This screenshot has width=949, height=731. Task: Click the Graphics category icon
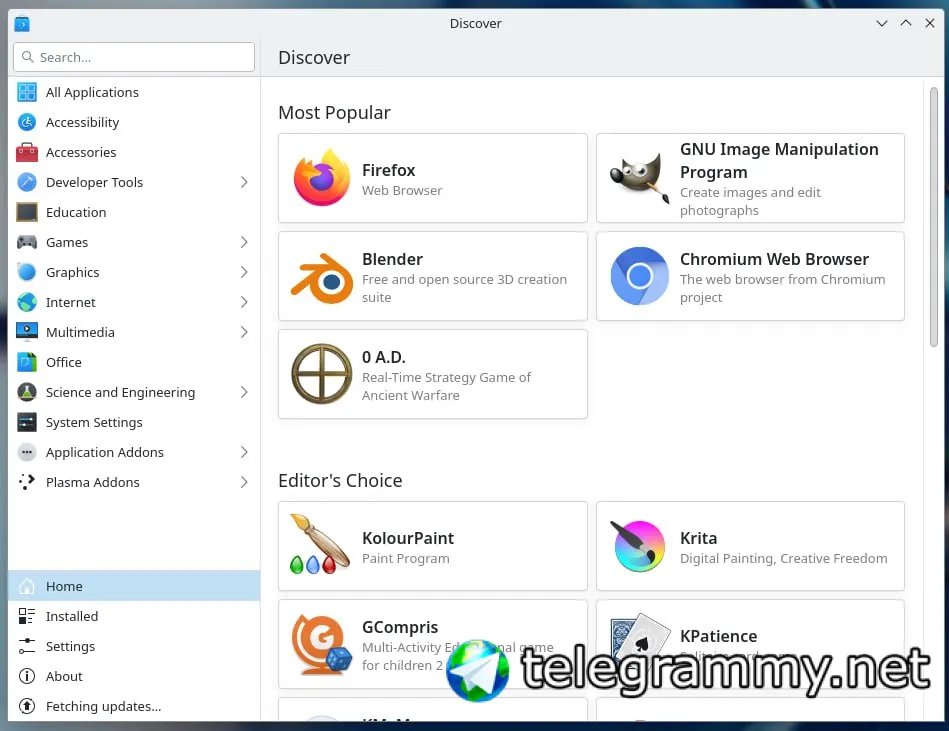[x=27, y=272]
